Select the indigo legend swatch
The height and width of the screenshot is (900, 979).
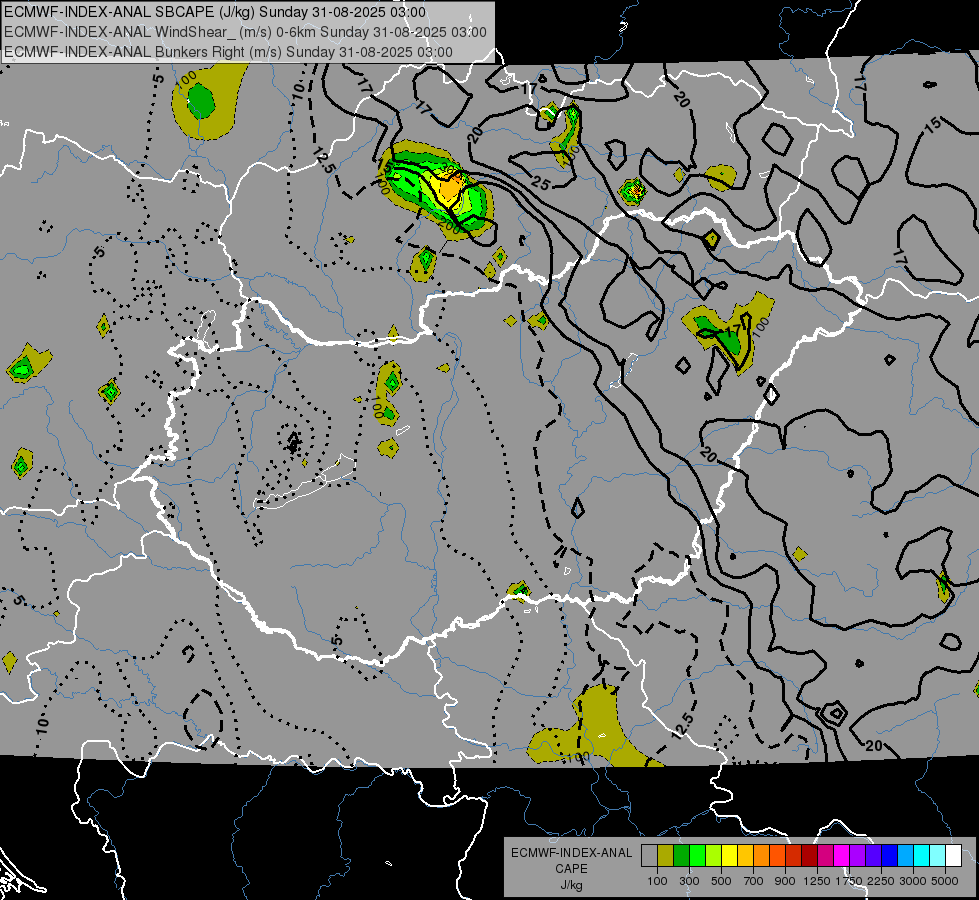(873, 855)
